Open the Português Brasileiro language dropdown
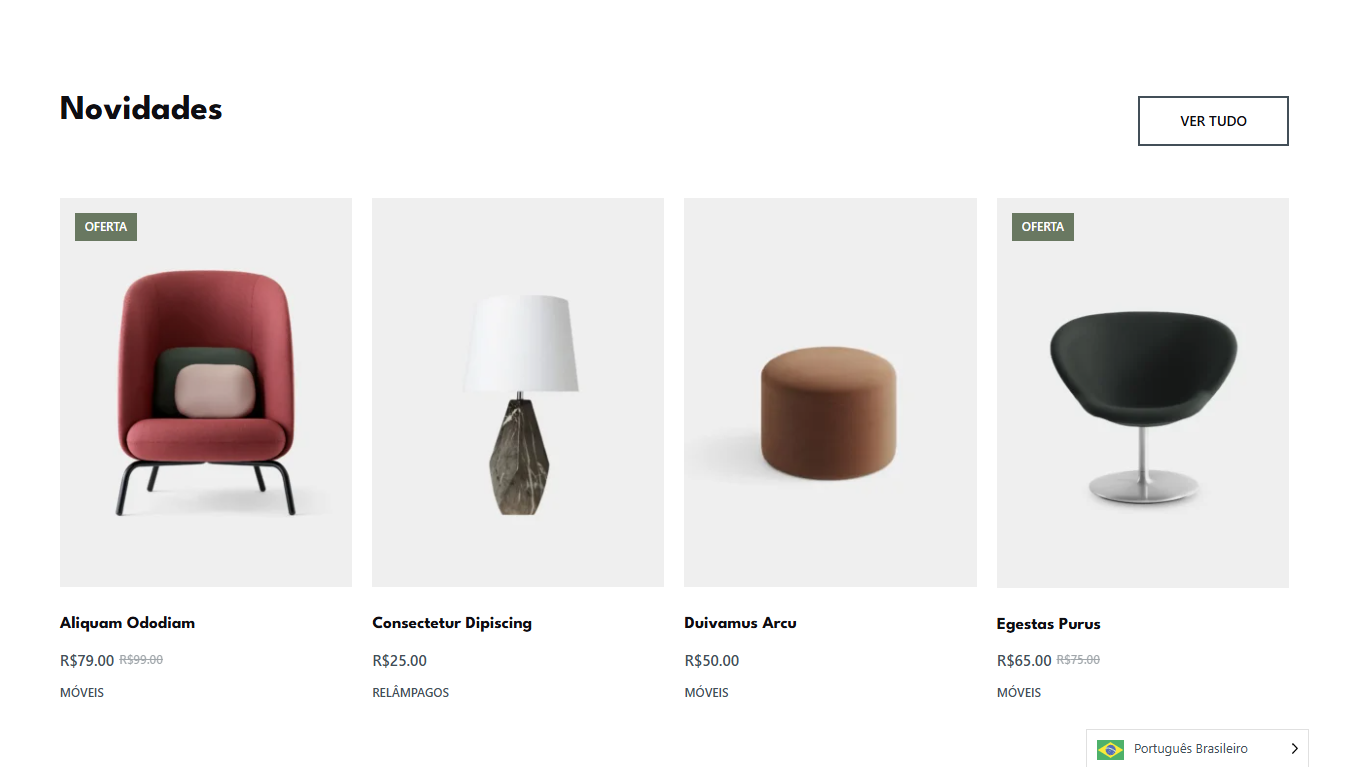1348x767 pixels. (1197, 749)
